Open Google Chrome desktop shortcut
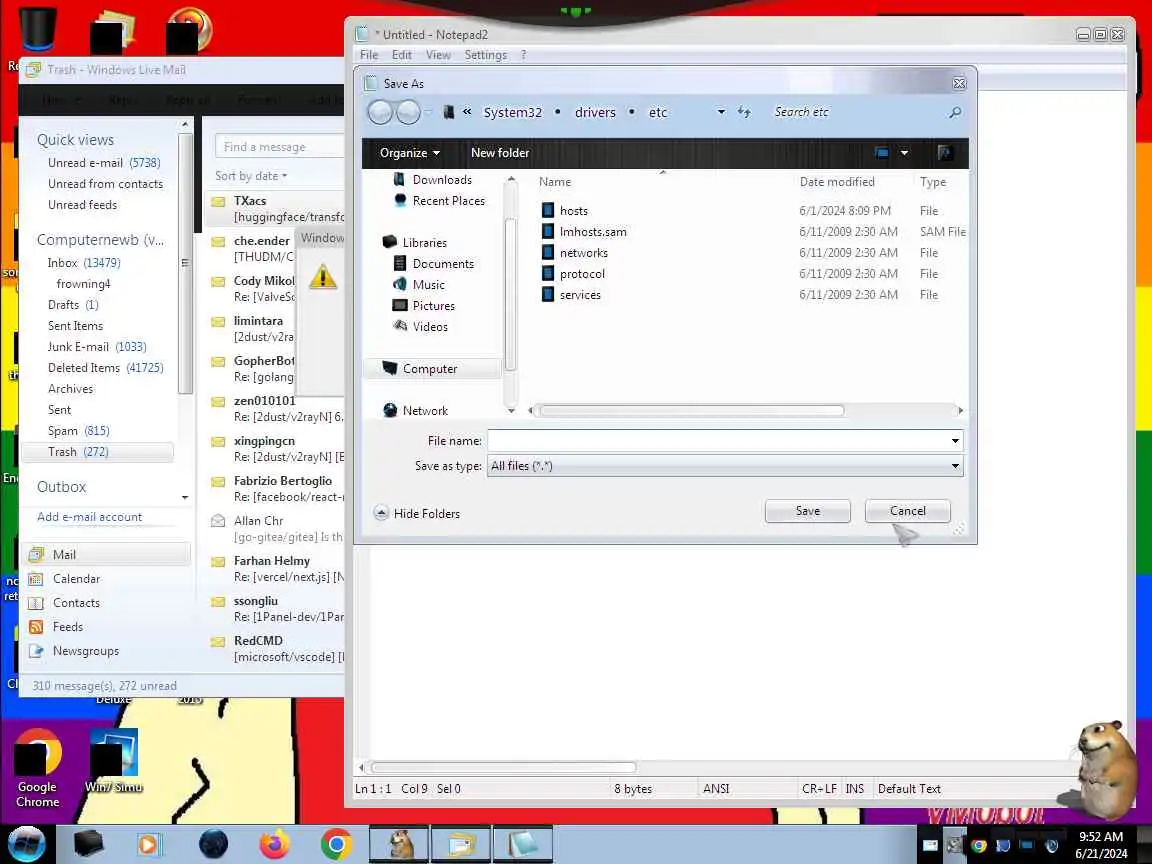 tap(37, 768)
